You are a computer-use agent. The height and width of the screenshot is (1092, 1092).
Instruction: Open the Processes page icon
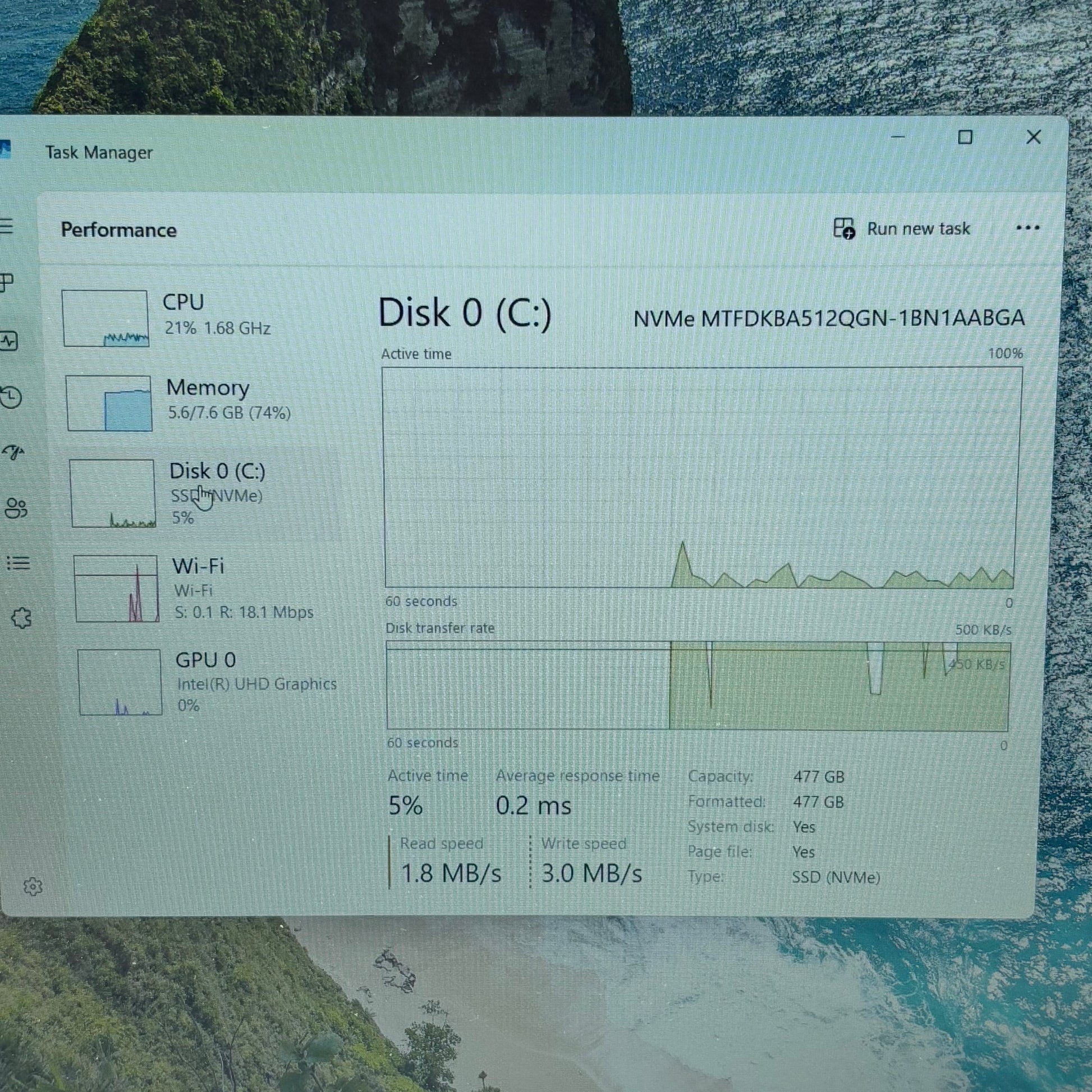point(6,282)
